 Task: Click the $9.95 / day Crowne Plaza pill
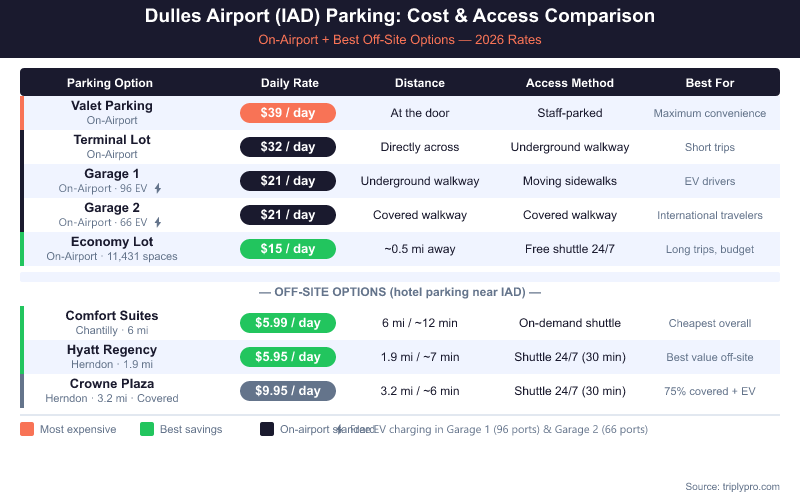click(x=288, y=391)
